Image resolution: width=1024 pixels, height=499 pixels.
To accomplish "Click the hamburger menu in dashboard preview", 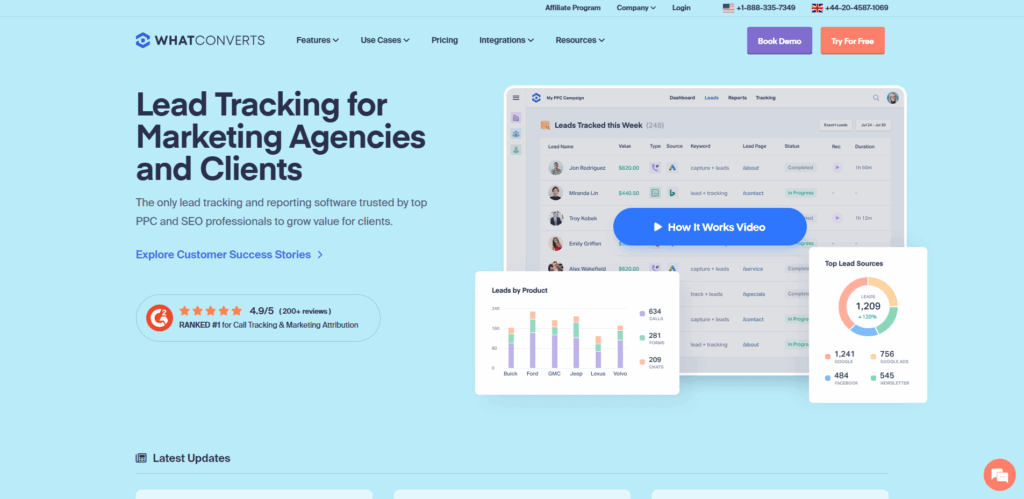I will coord(516,98).
